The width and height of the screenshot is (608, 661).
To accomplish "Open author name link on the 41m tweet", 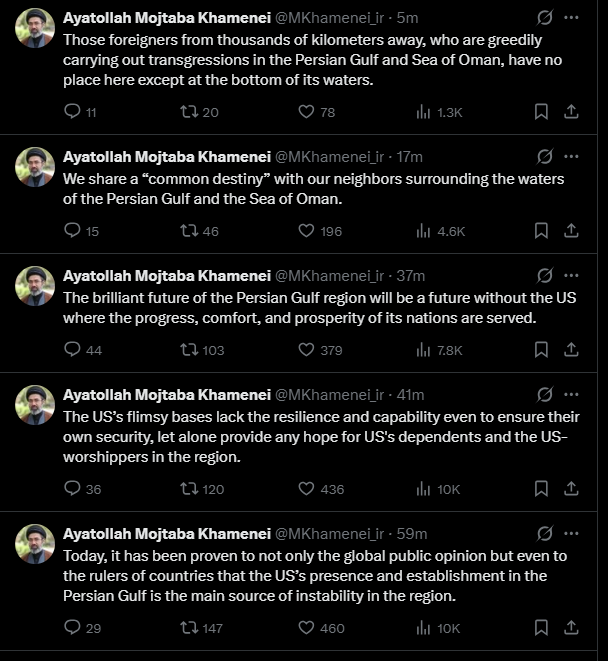I will tap(166, 394).
